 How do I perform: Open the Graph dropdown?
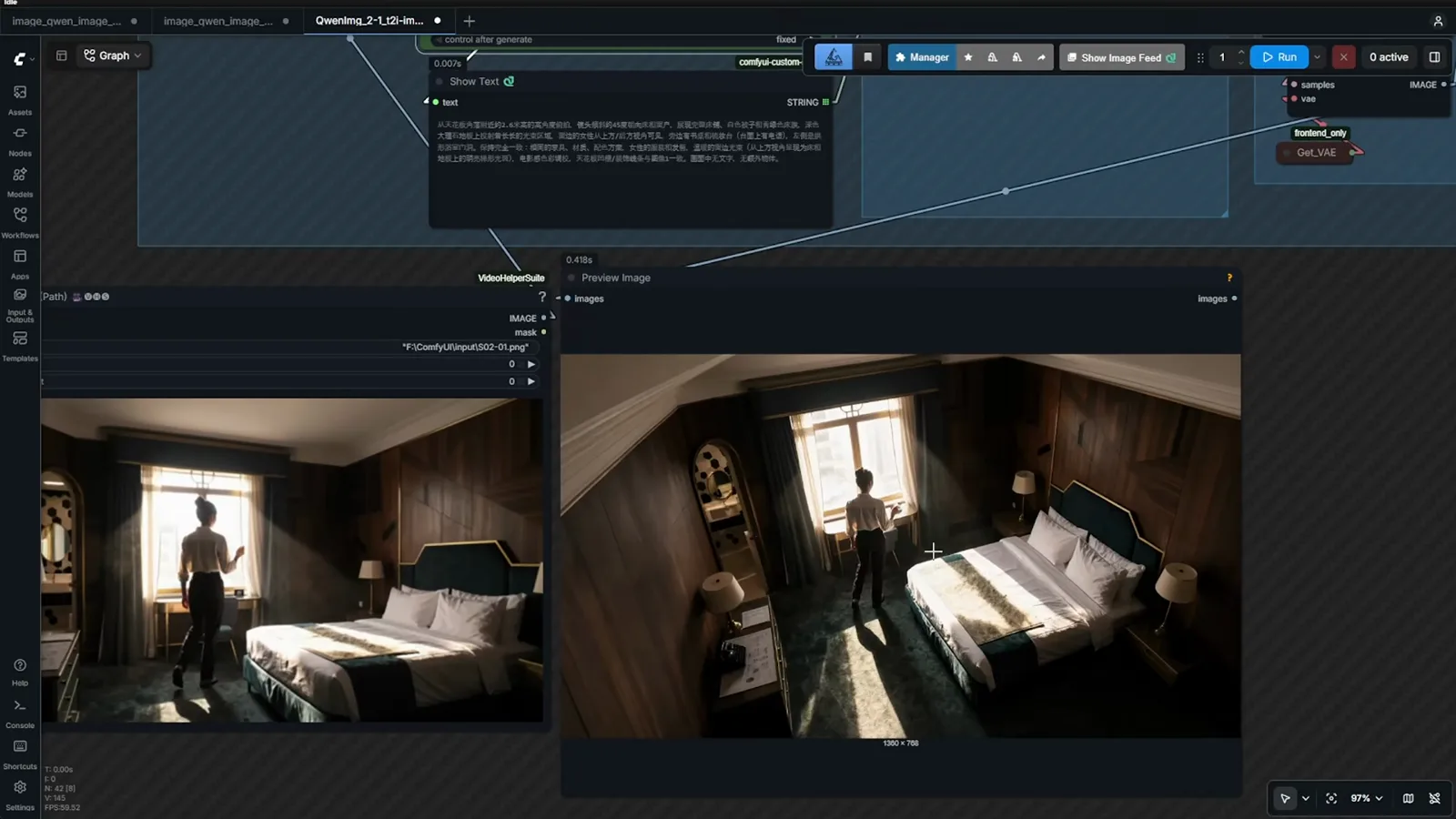(113, 56)
